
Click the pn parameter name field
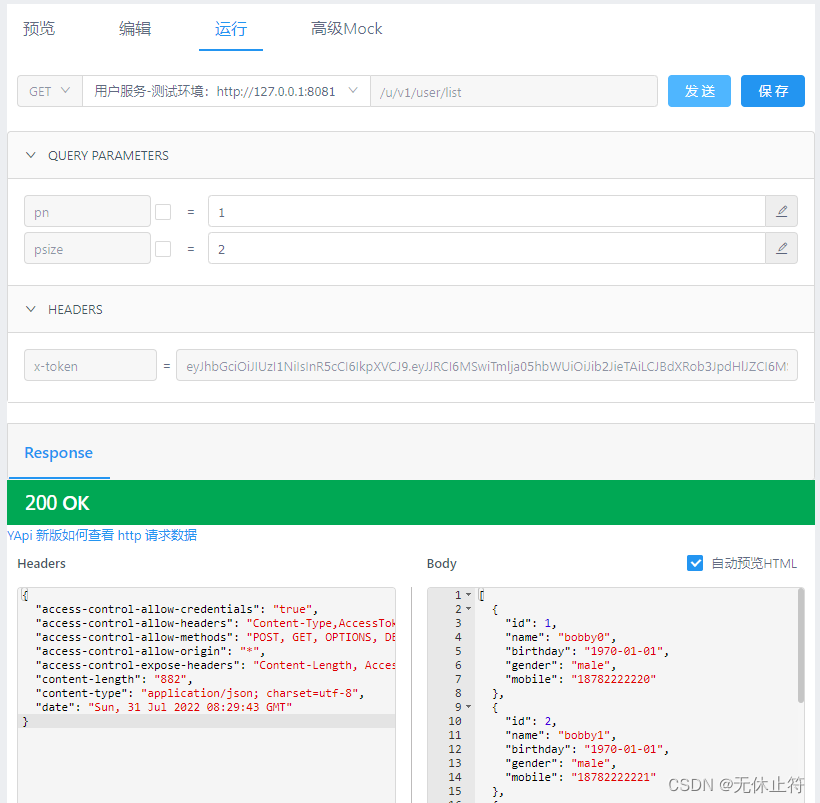[x=87, y=211]
